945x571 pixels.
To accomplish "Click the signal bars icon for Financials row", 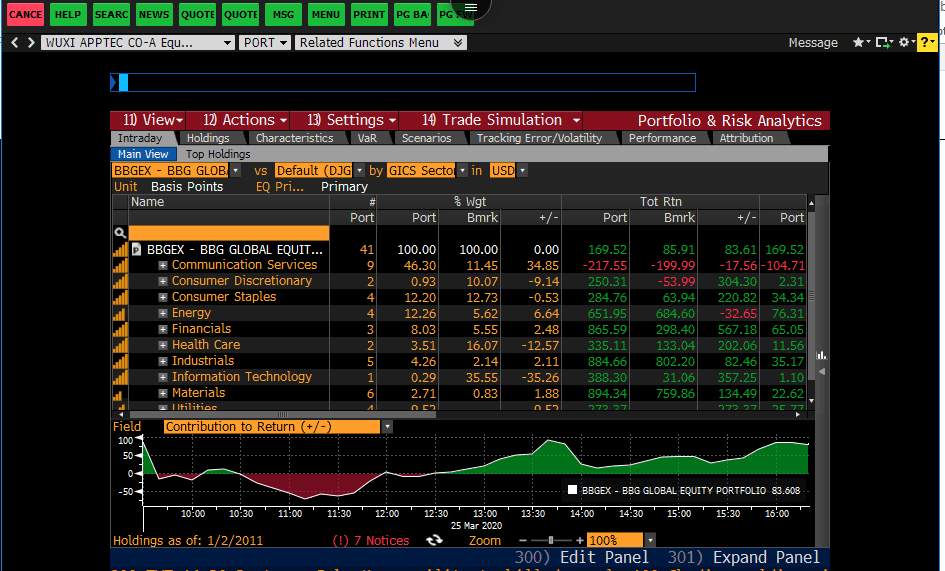I will click(x=120, y=329).
